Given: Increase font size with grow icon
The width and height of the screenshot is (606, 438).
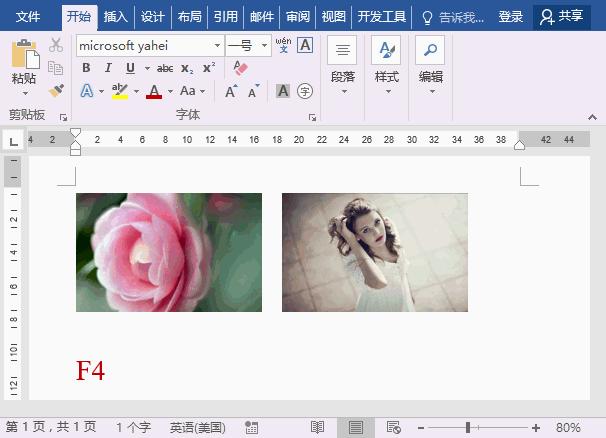Looking at the screenshot, I should [232, 91].
